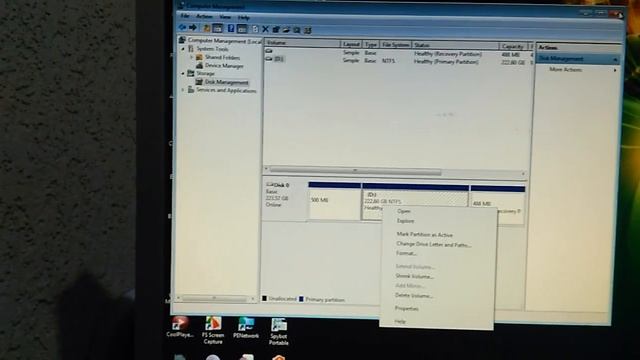
Task: Click the last toolbar icon after magnifier
Action: point(308,30)
